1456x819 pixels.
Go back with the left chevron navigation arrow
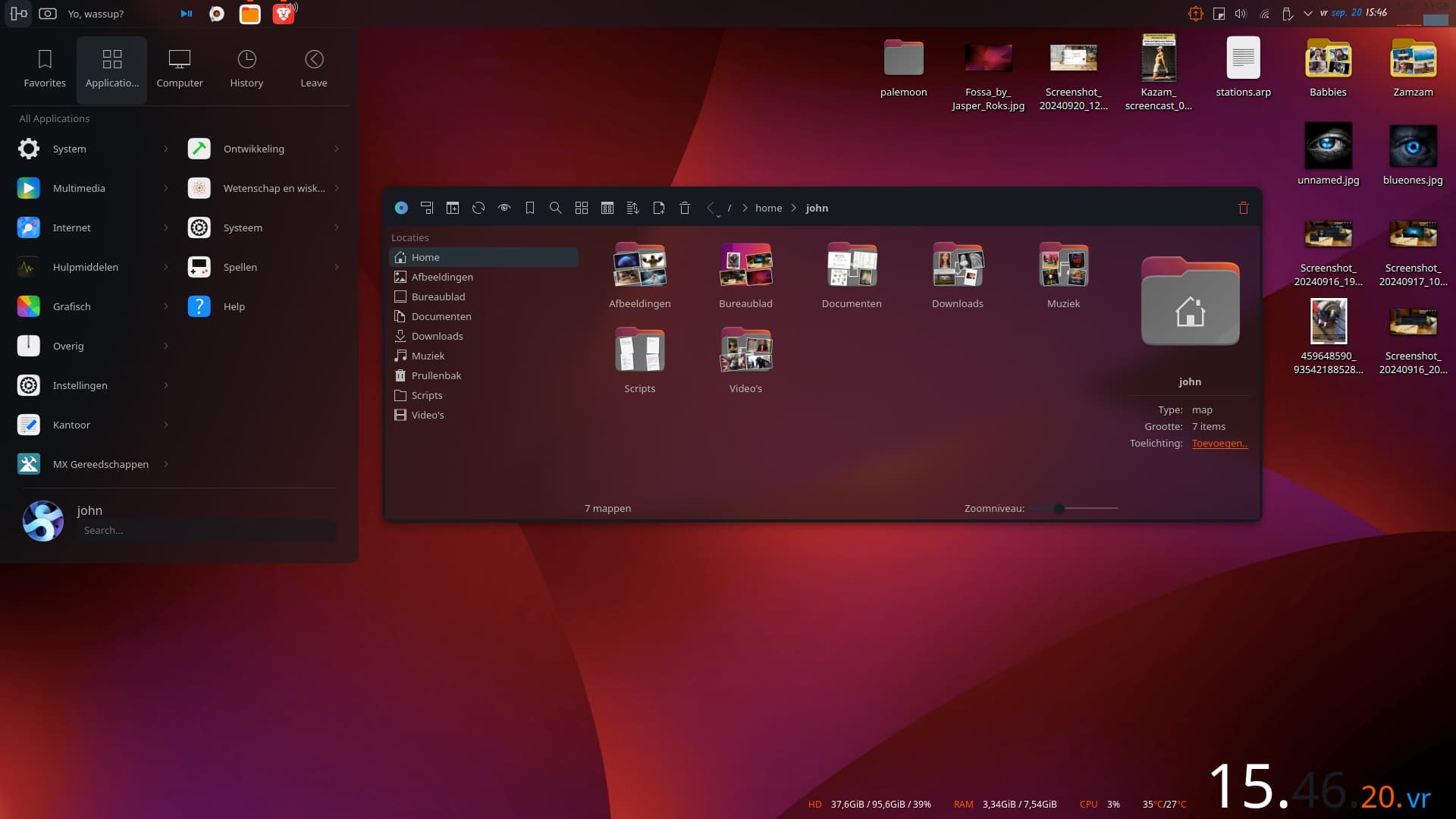pyautogui.click(x=711, y=208)
